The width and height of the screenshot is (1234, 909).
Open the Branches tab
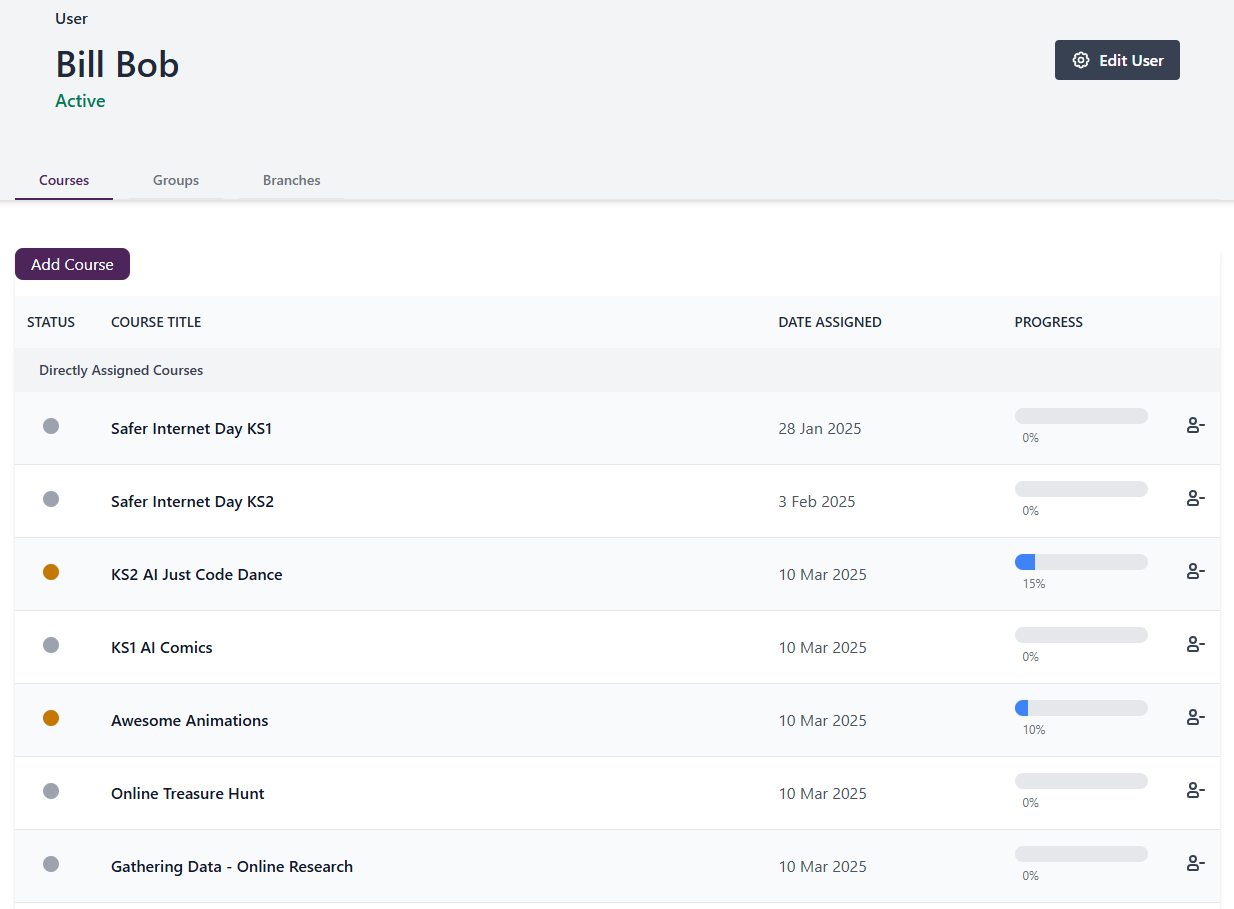coord(291,181)
